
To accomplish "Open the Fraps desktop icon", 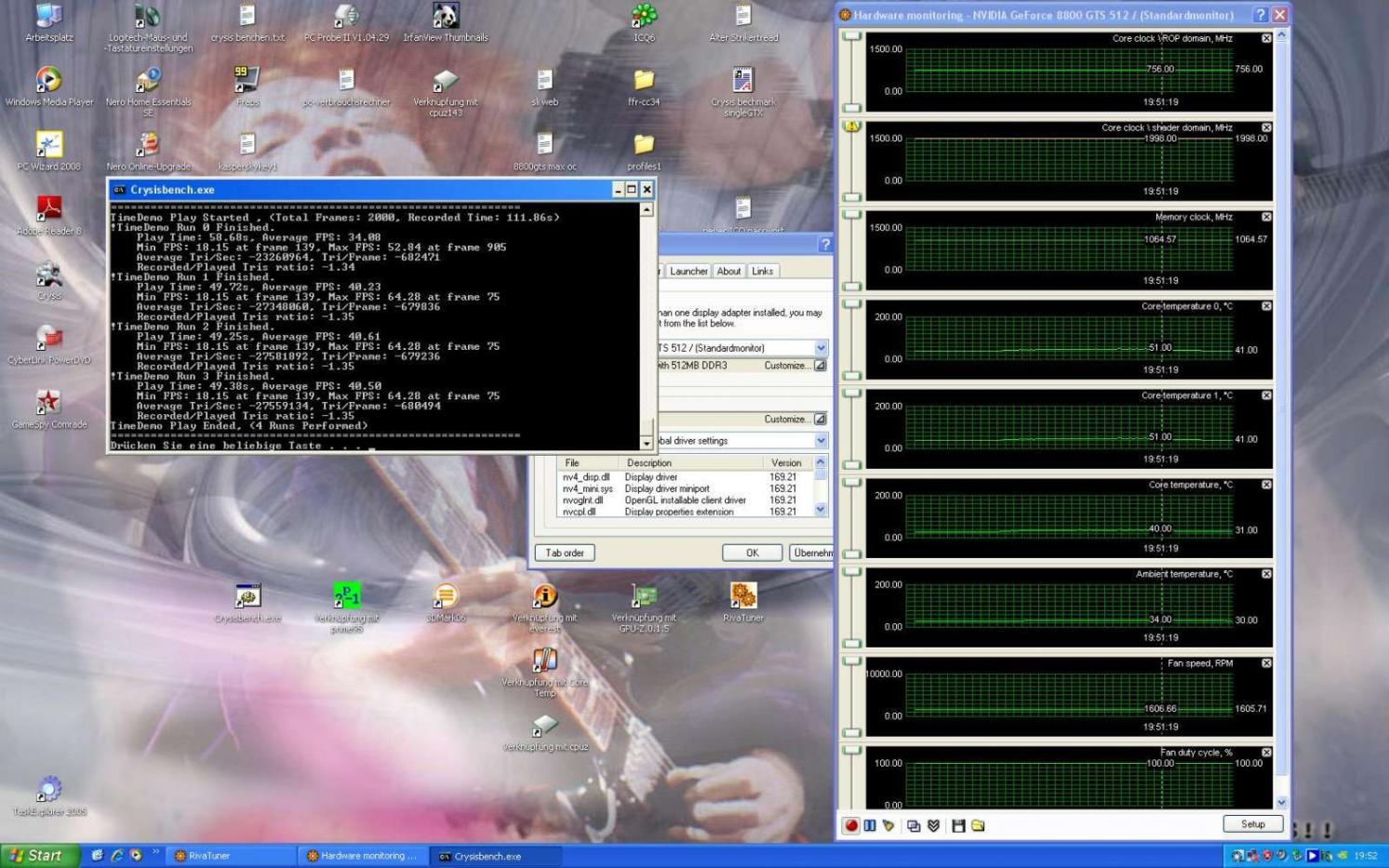I will [247, 87].
